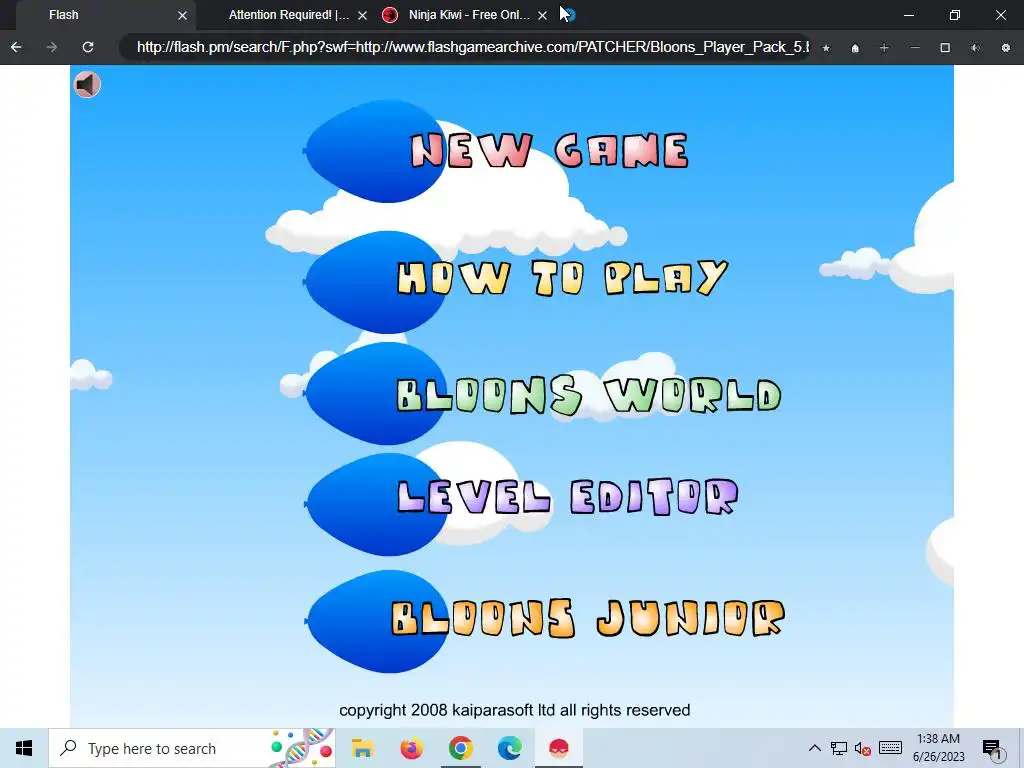Switch to the Attention Required tab
The image size is (1024, 768).
tap(289, 14)
